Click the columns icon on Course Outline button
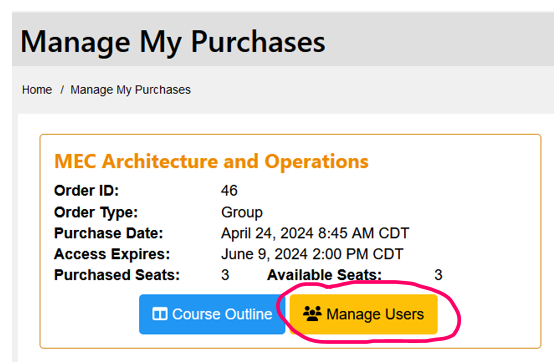The height and width of the screenshot is (363, 554). pyautogui.click(x=159, y=314)
